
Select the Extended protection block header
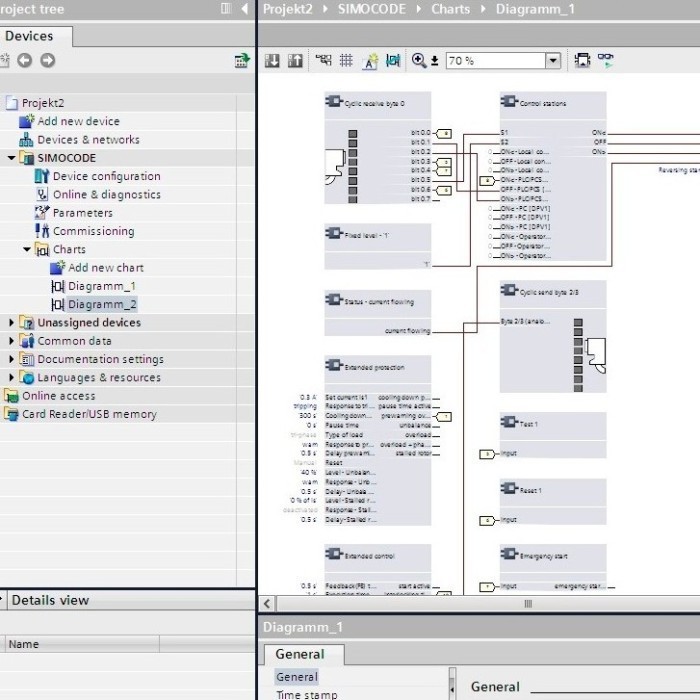tap(377, 367)
